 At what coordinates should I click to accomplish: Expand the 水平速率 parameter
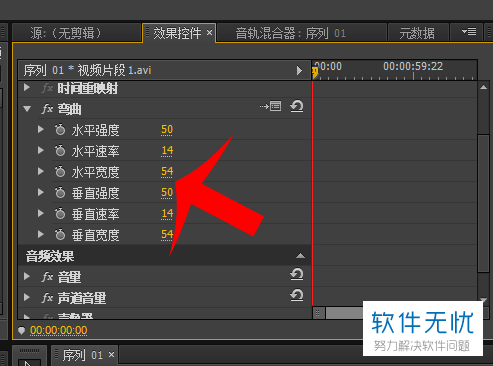[41, 150]
